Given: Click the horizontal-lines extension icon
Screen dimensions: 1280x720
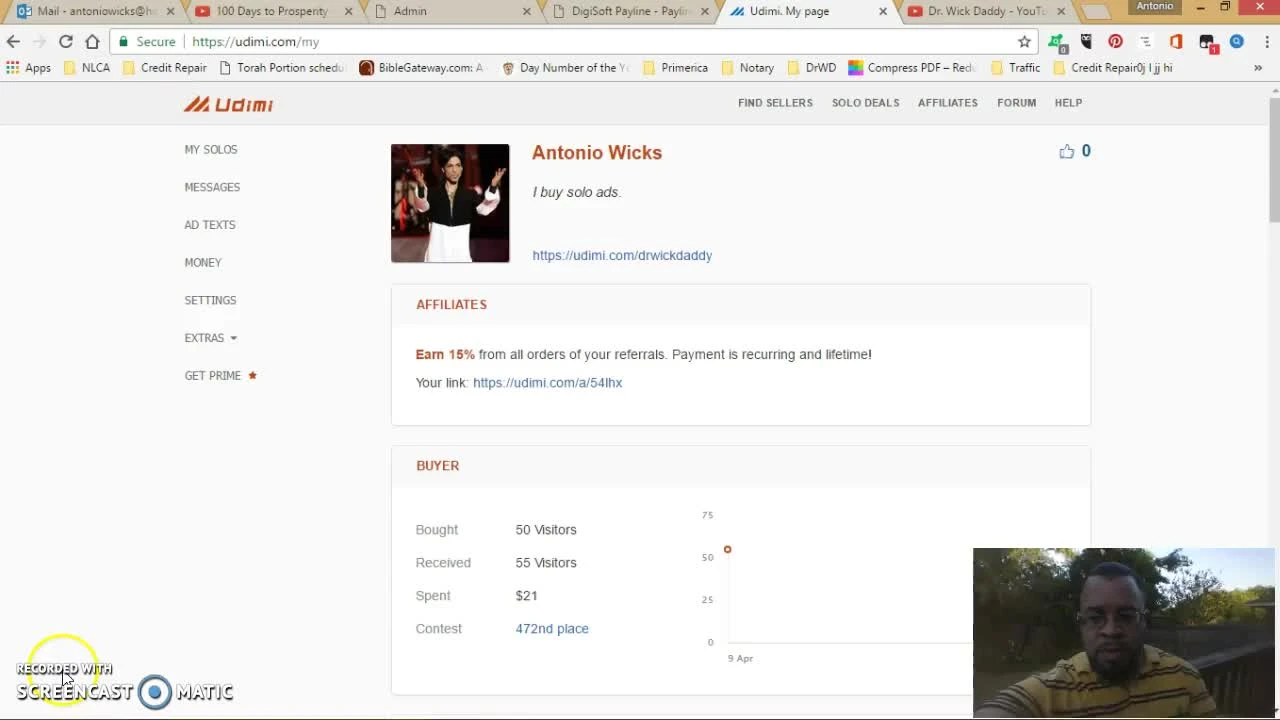Looking at the screenshot, I should pyautogui.click(x=1146, y=42).
